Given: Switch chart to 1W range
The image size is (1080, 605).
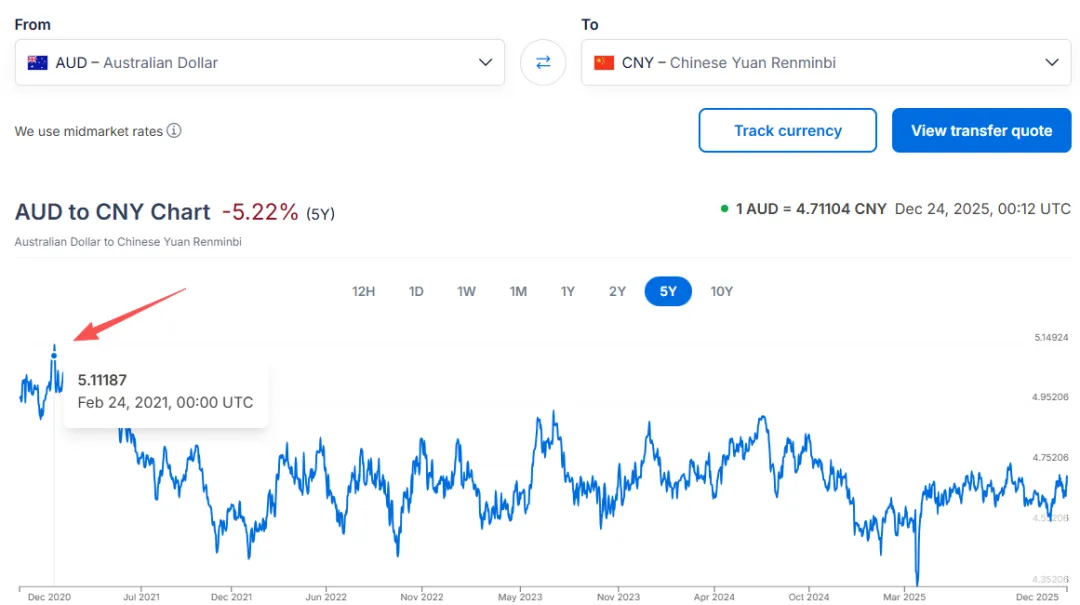Looking at the screenshot, I should tap(467, 291).
